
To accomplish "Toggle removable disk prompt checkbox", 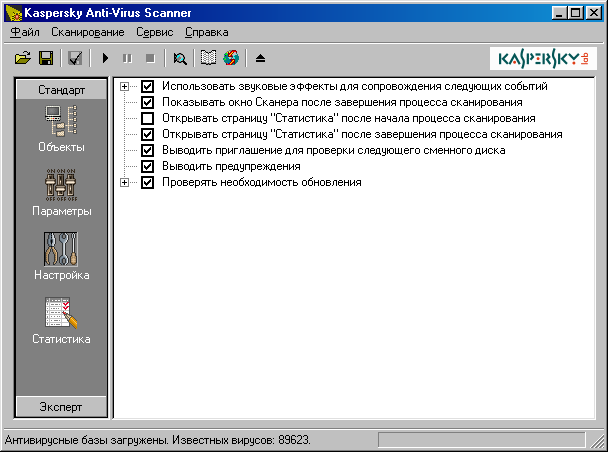I will click(x=147, y=150).
